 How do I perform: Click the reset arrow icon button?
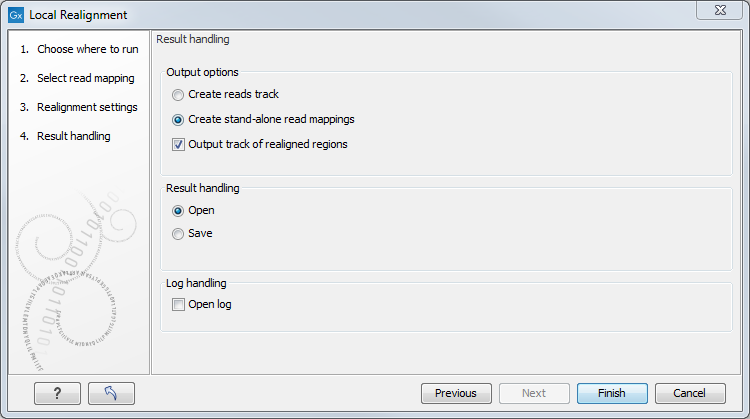pos(110,393)
